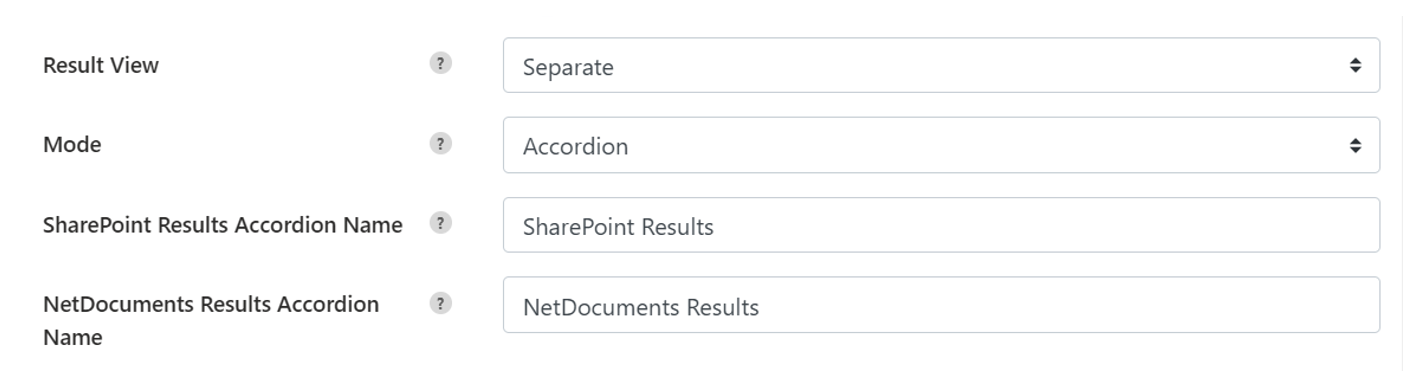Click the Result View label
1405x386 pixels.
click(x=100, y=66)
